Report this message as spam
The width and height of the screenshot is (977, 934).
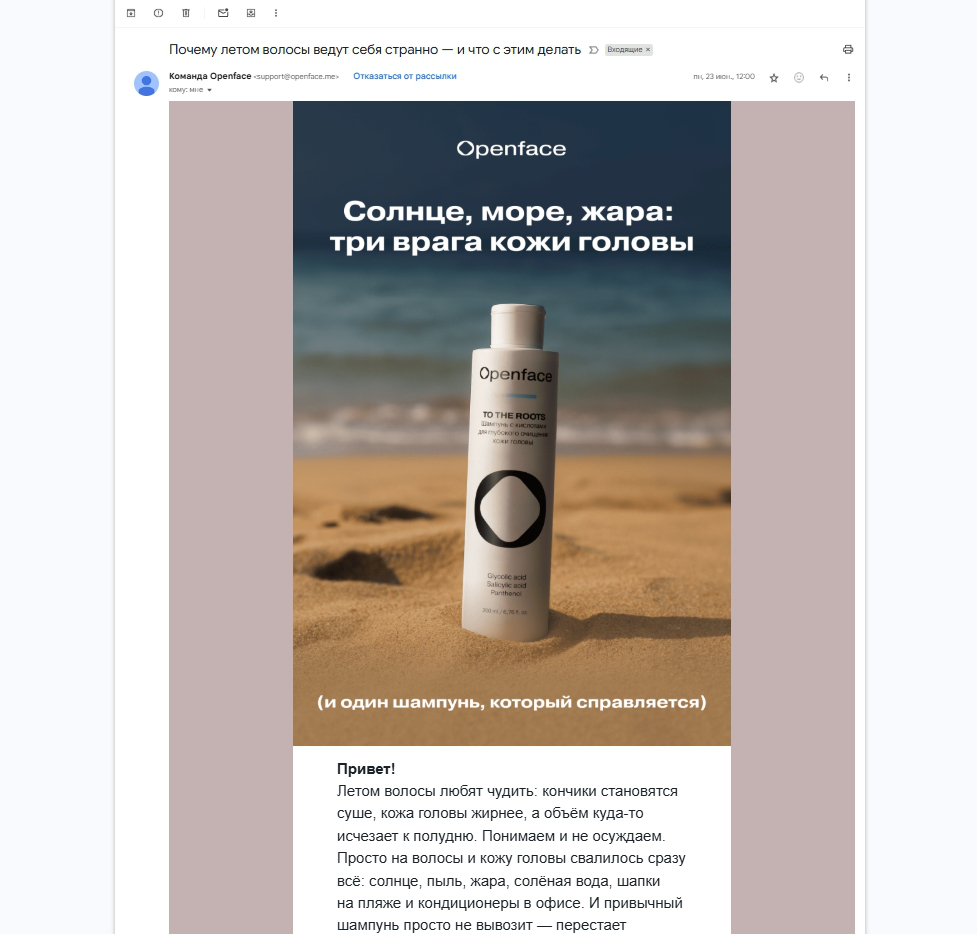(x=158, y=13)
